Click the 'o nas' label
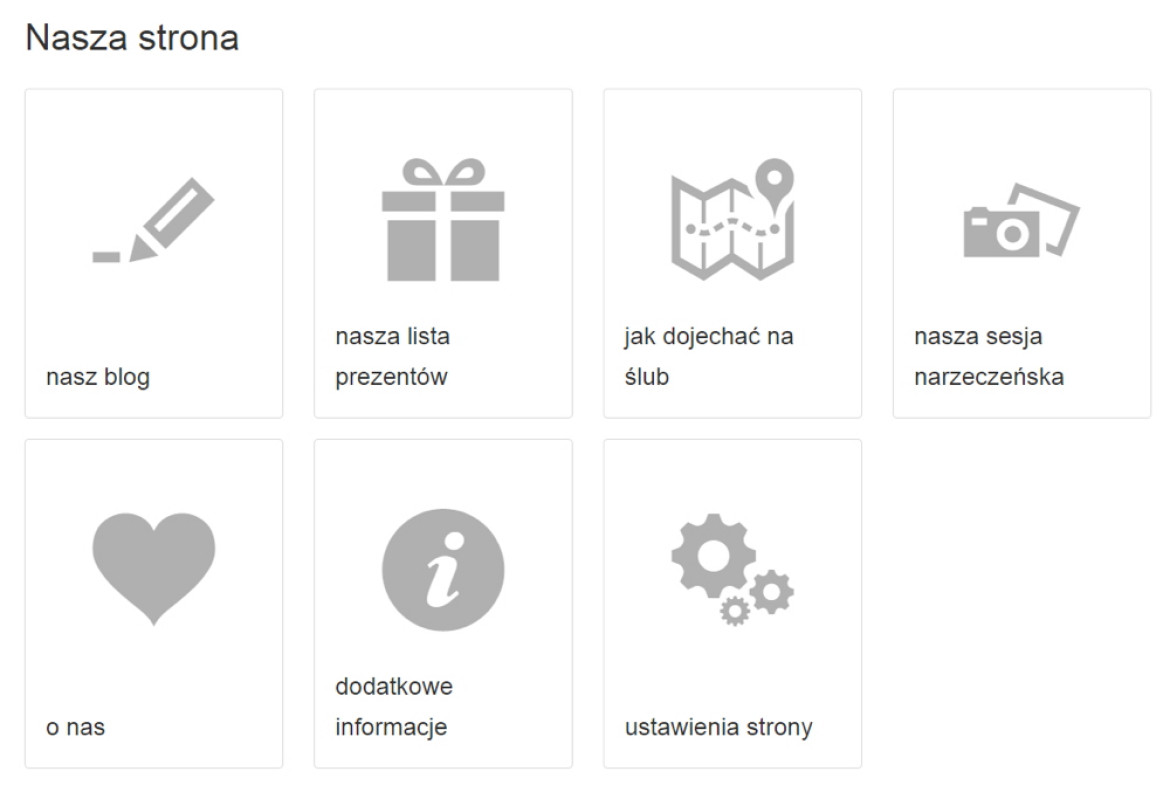Screen dimensions: 1170x785 [75, 728]
